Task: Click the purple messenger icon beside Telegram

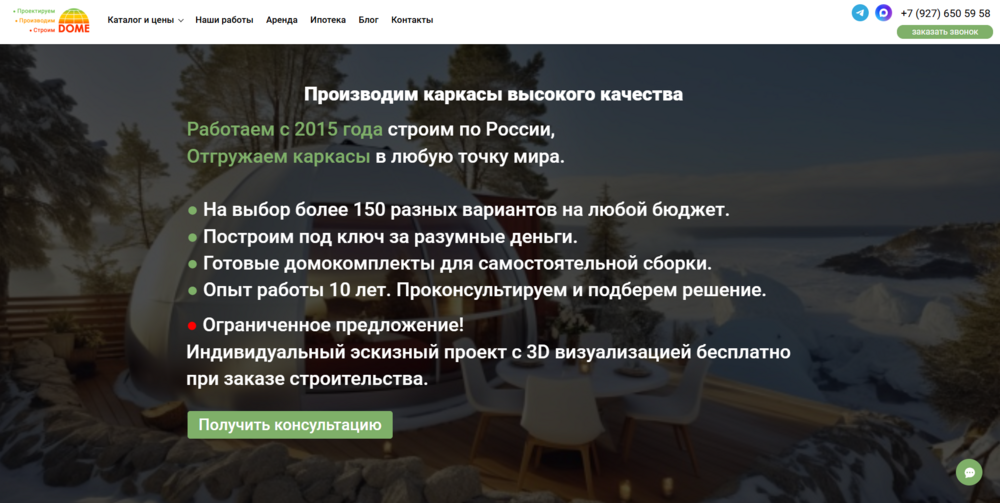Action: 883,13
